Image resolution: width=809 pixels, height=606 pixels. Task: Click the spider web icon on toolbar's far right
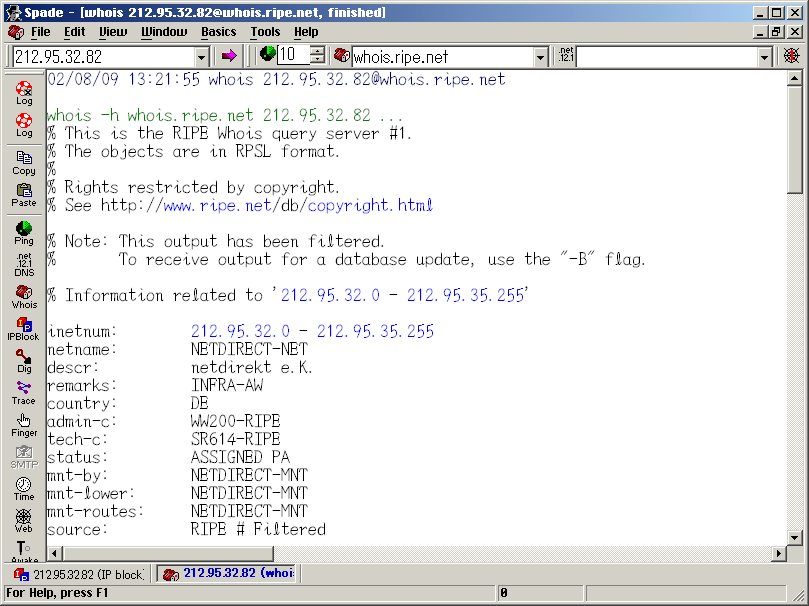[791, 56]
